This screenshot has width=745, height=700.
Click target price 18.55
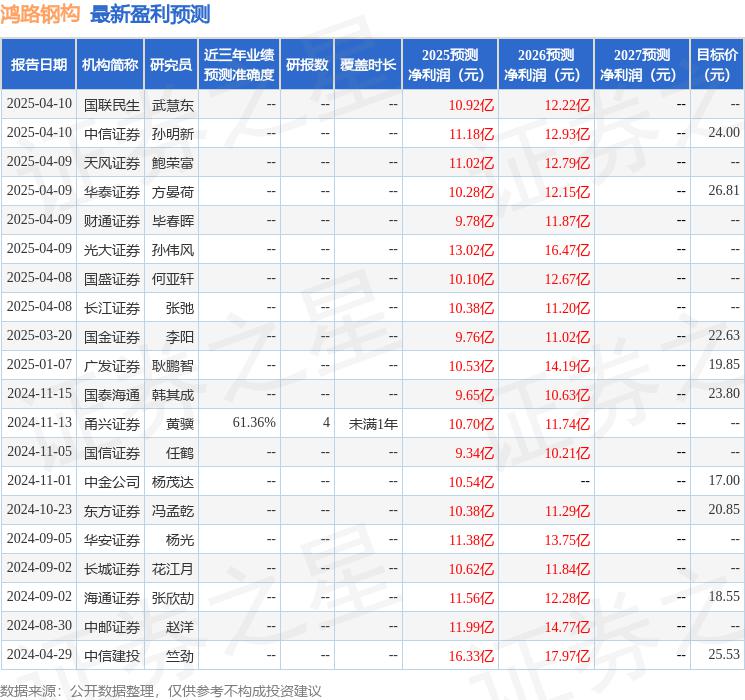[724, 596]
